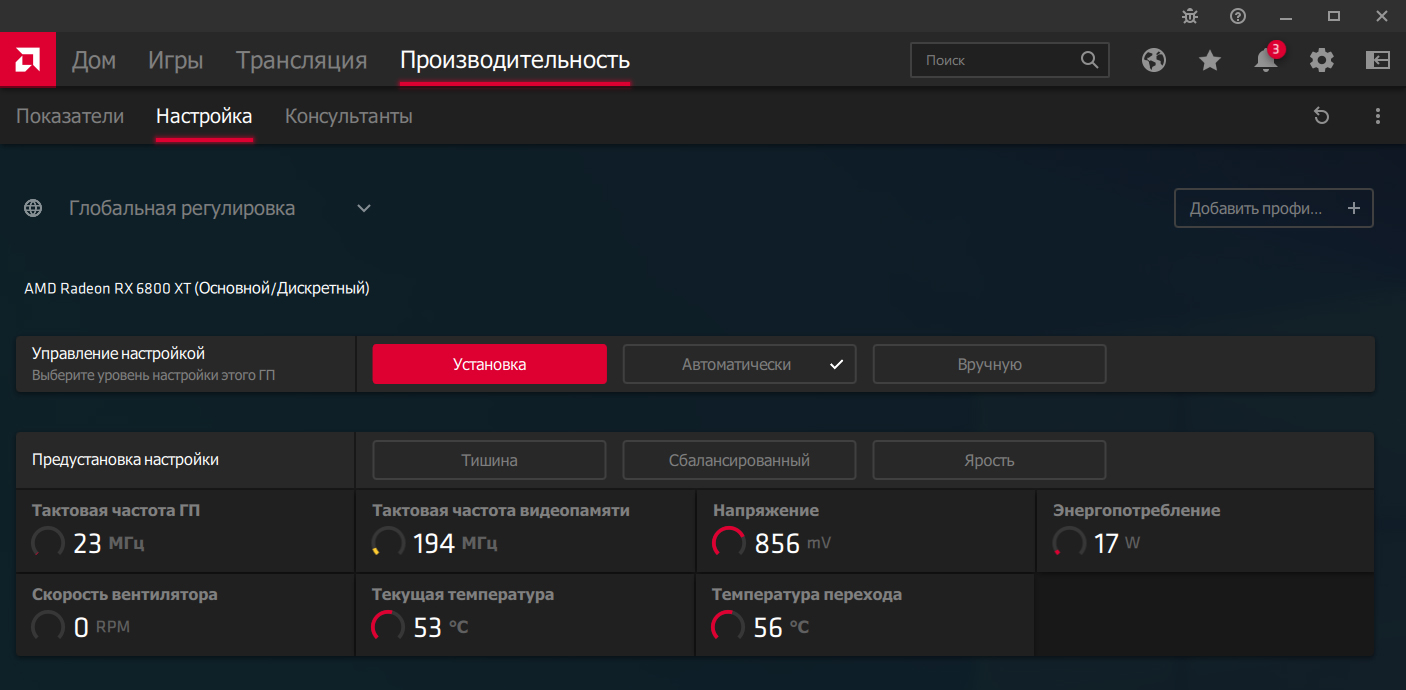Open settings gear icon
This screenshot has height=690, width=1406.
click(1322, 60)
